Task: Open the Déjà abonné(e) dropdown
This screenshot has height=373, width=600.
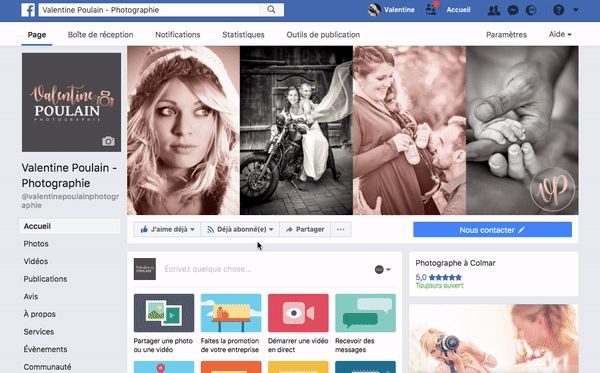Action: pos(240,230)
